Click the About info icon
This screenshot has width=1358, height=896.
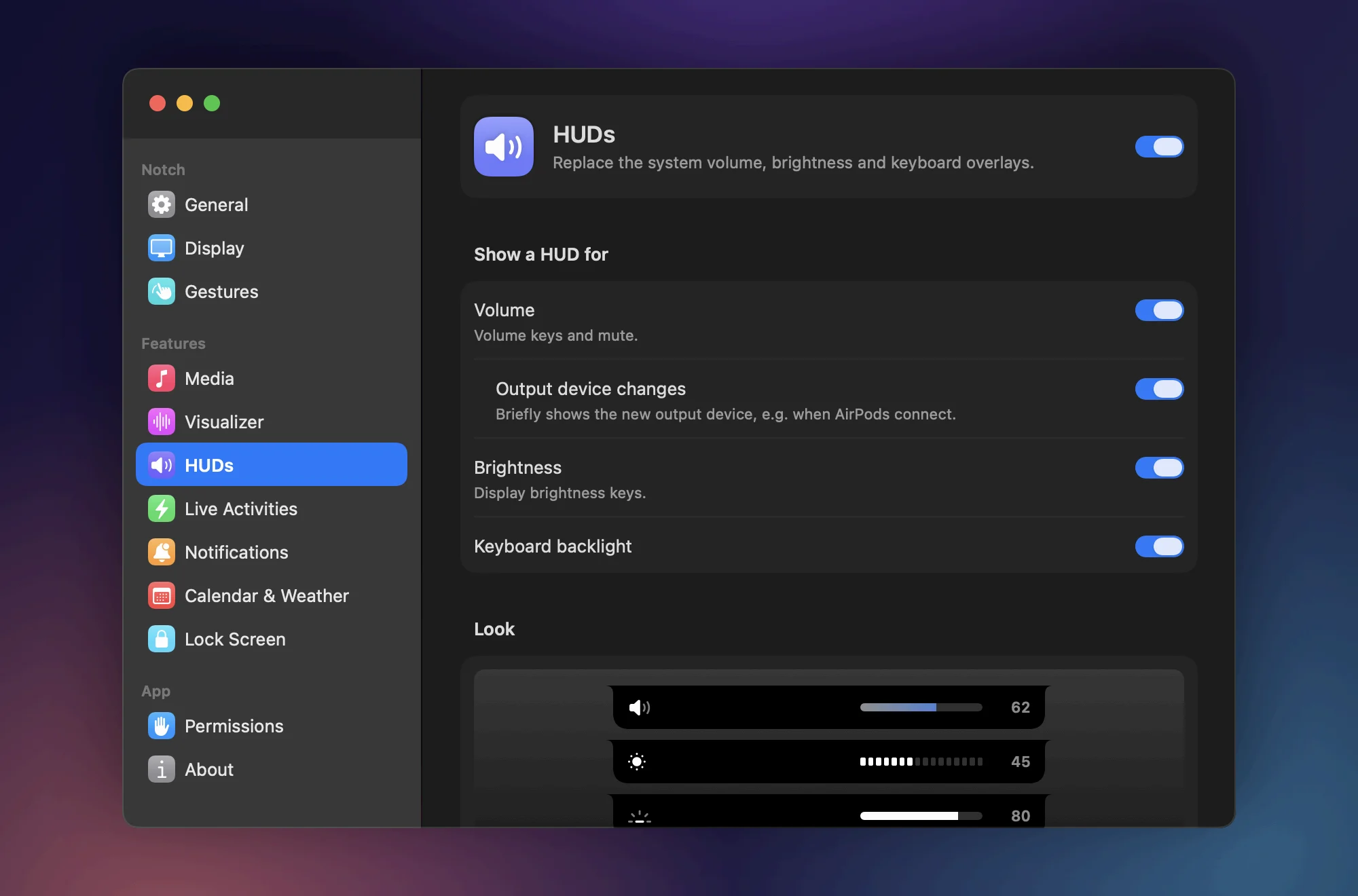pyautogui.click(x=162, y=770)
